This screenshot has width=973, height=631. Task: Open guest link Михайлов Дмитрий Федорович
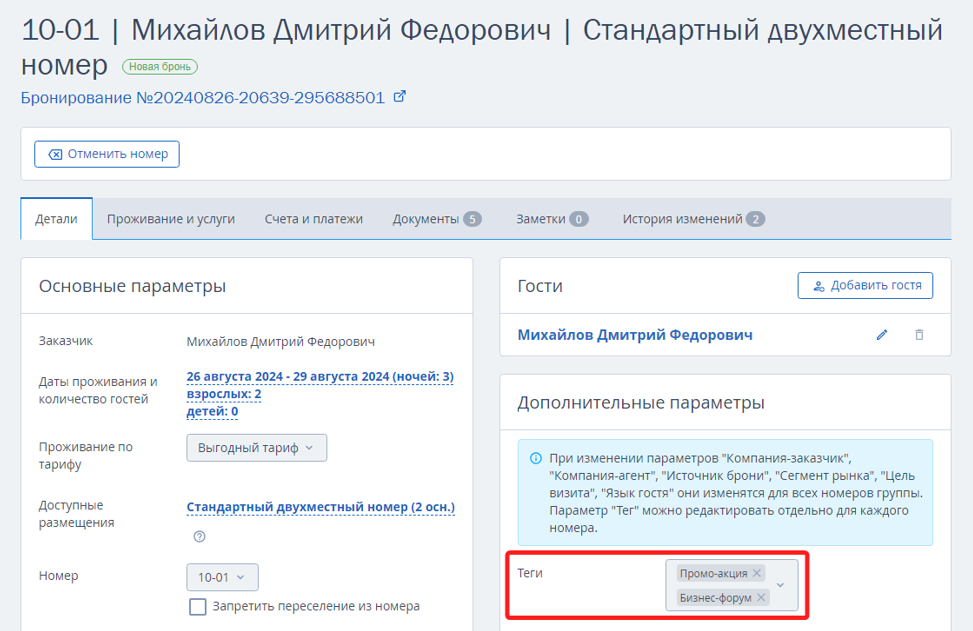pos(635,335)
